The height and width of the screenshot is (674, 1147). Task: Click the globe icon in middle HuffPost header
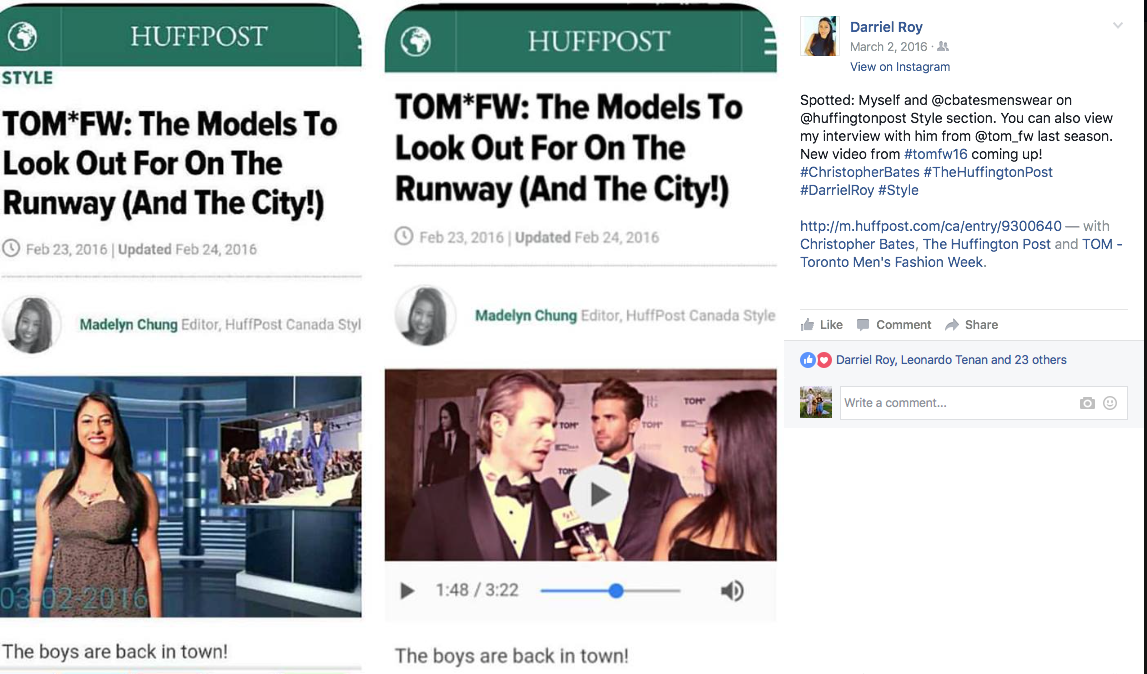[415, 41]
